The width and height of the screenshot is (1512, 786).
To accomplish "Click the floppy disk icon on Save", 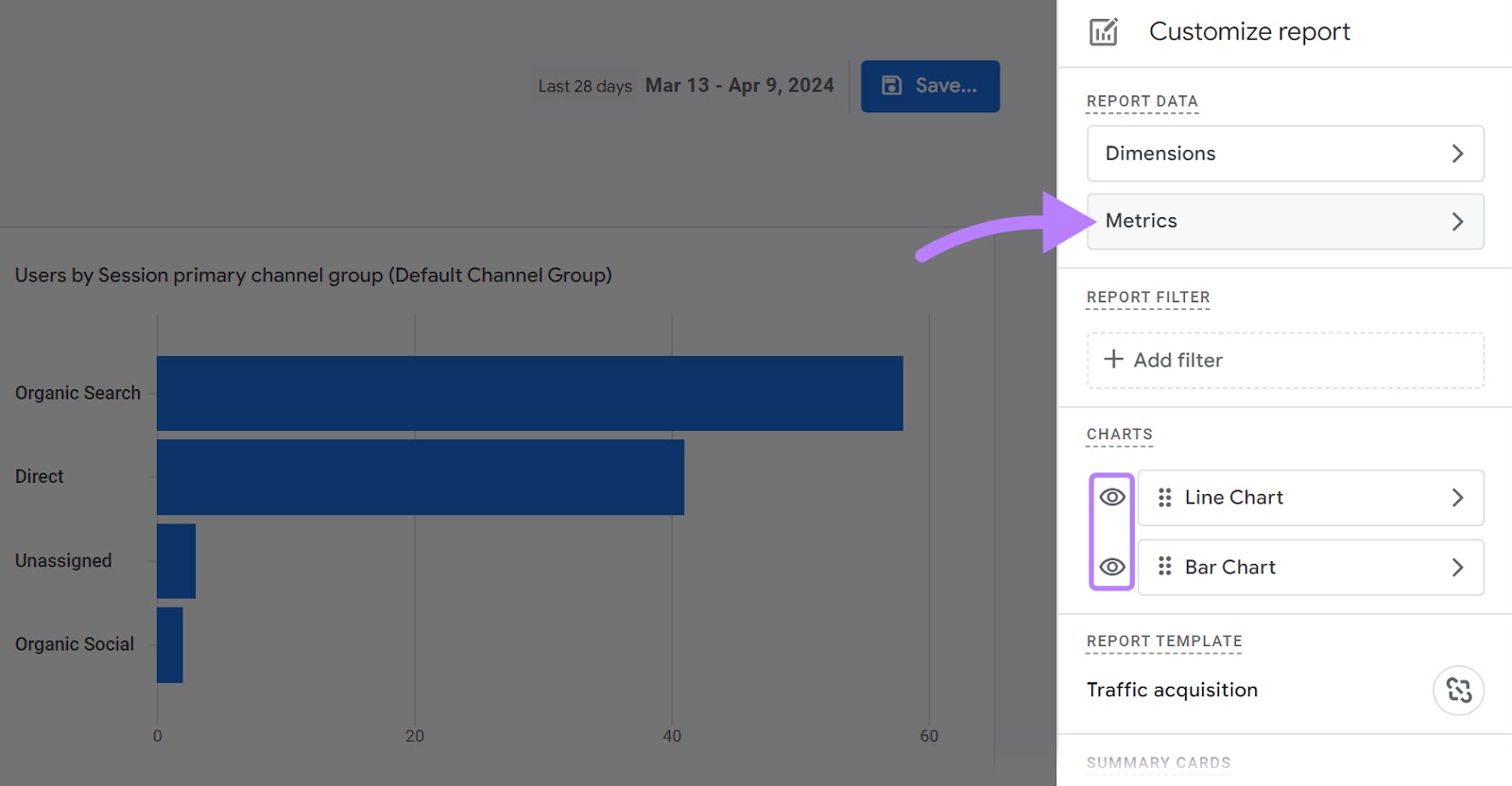I will [891, 86].
